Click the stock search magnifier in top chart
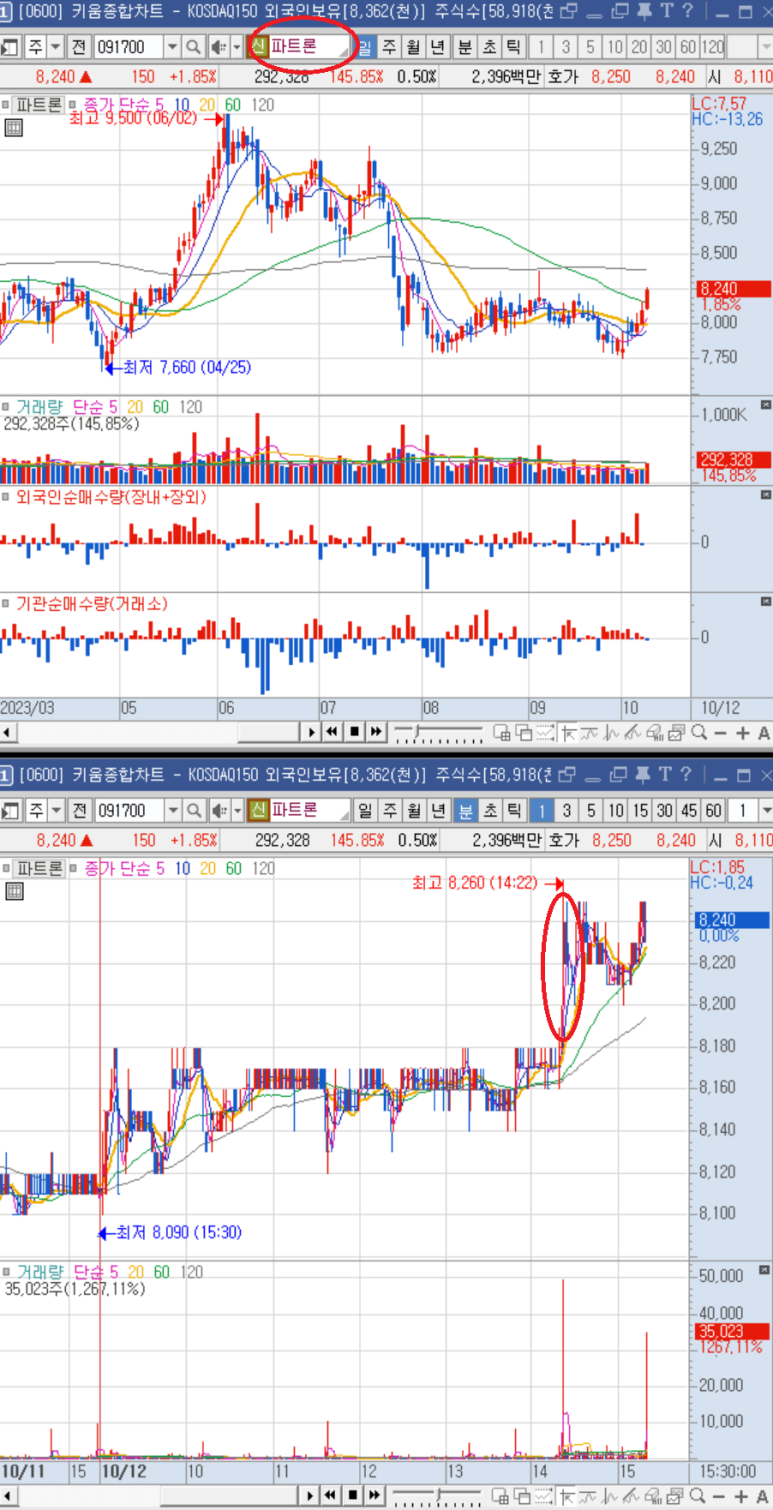This screenshot has width=773, height=1510. point(193,48)
